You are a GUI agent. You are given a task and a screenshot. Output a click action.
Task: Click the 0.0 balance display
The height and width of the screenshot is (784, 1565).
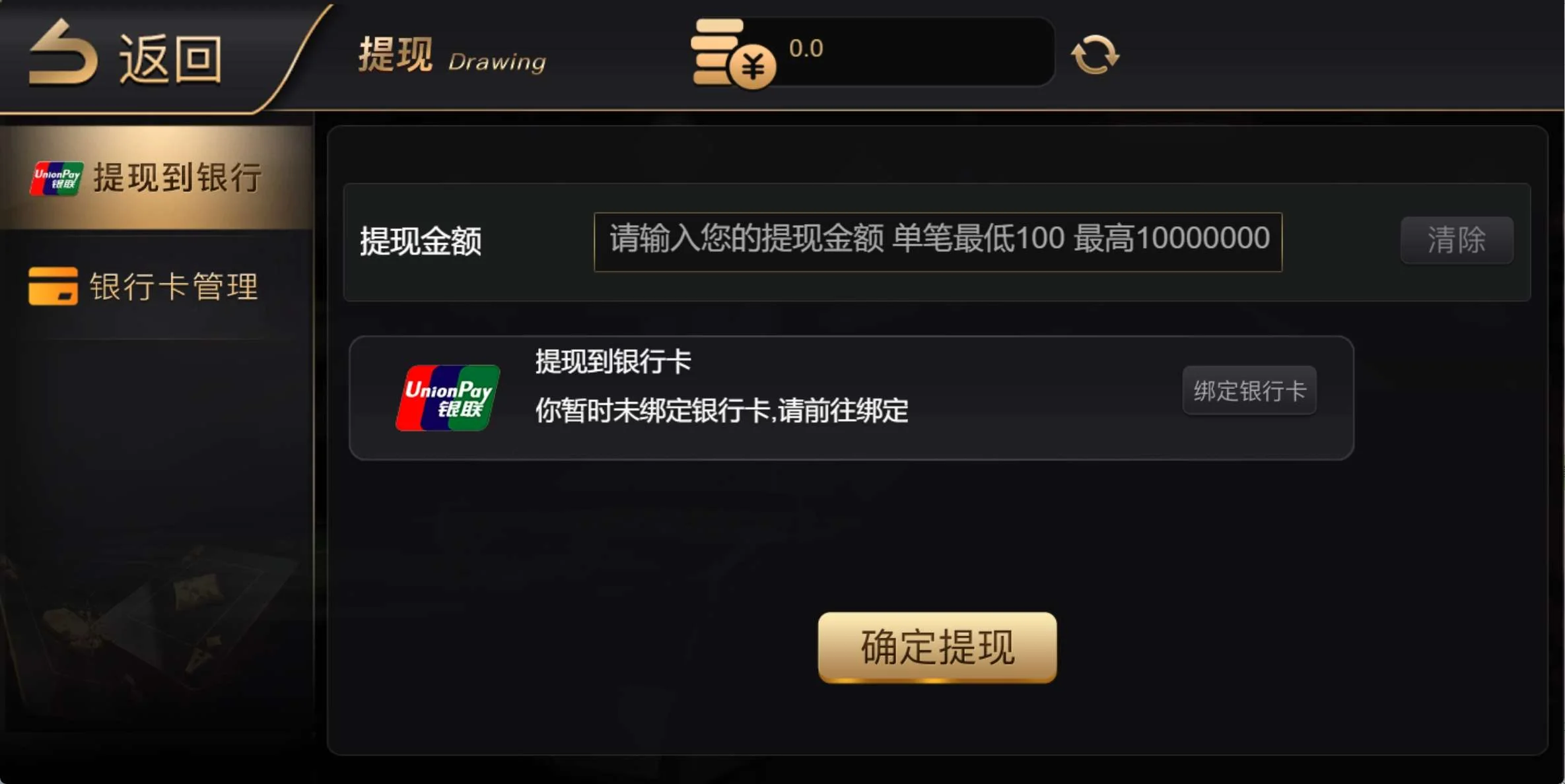pos(806,48)
